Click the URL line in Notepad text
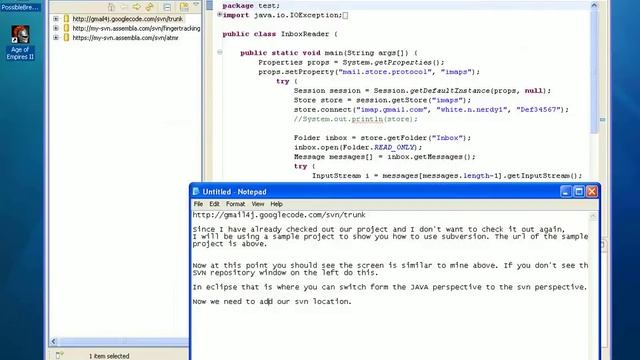This screenshot has width=640, height=360. pyautogui.click(x=279, y=215)
